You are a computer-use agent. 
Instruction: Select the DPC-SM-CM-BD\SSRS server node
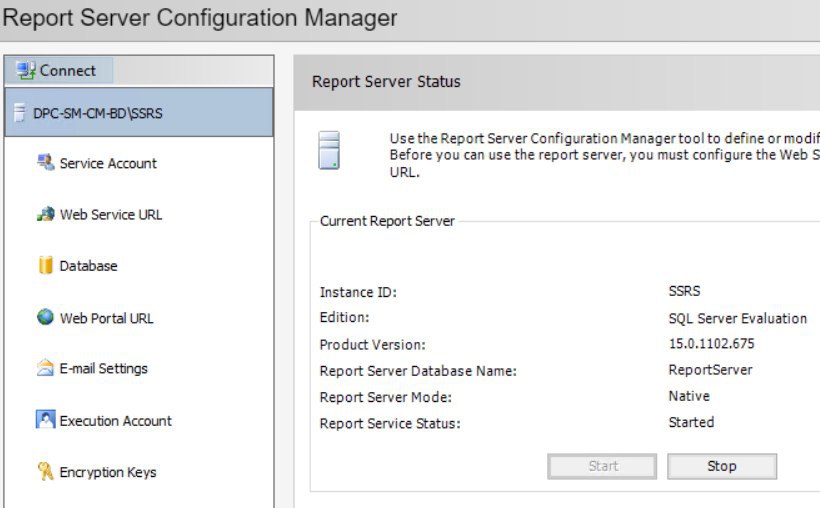[139, 112]
